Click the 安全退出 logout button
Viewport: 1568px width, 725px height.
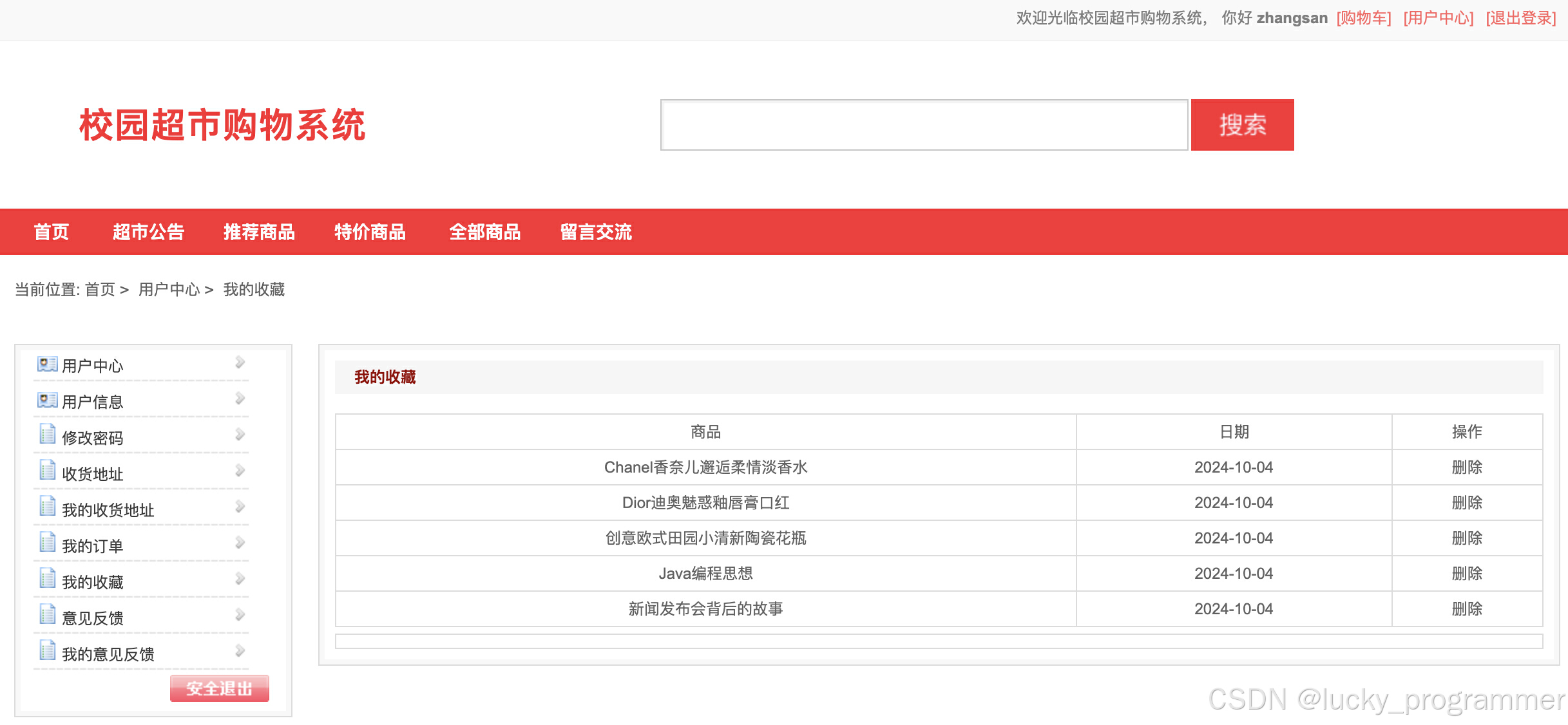[219, 688]
